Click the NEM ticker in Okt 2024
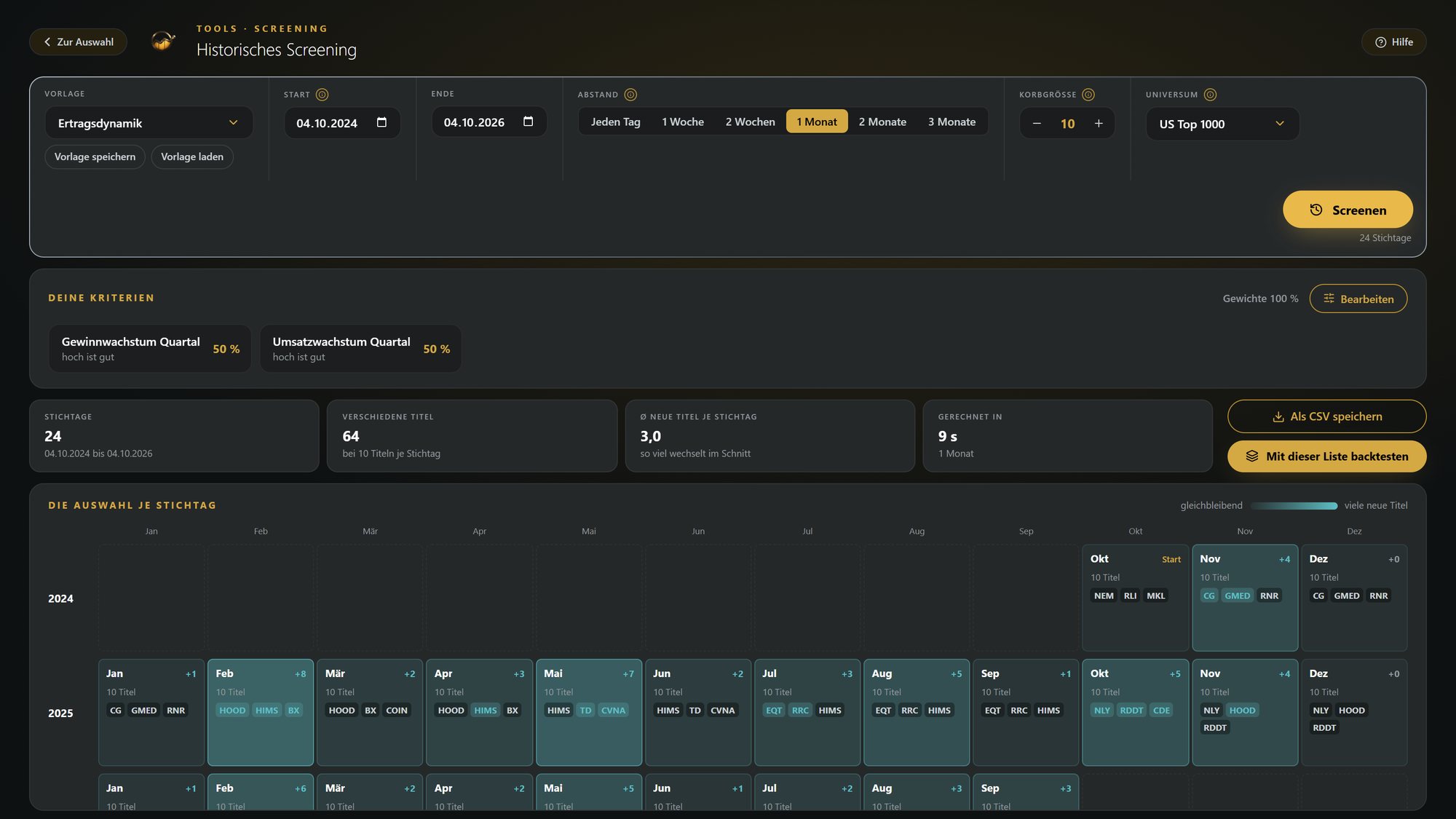 (x=1103, y=596)
